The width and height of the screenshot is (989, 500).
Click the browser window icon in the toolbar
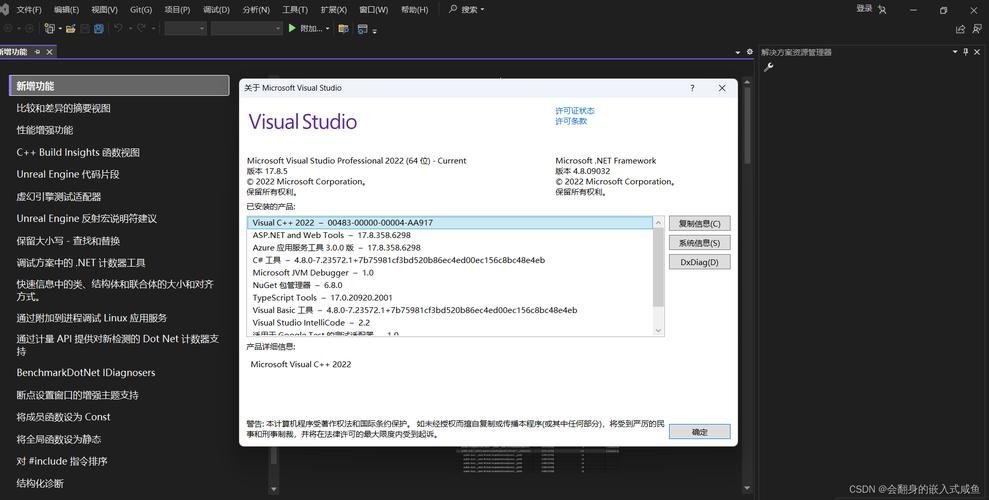tap(362, 28)
